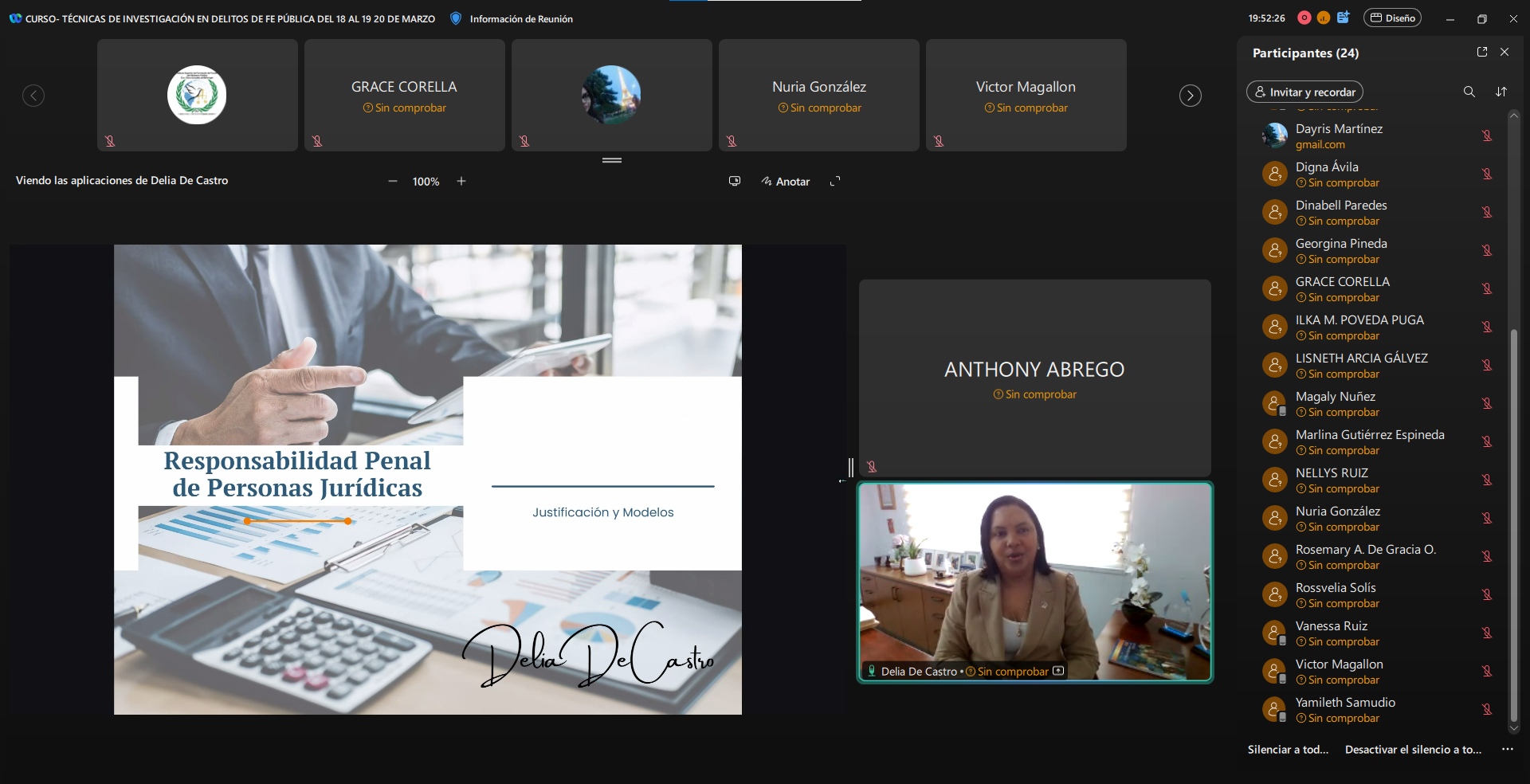Enter fullscreen view of shared content
This screenshot has width=1530, height=784.
[x=835, y=182]
